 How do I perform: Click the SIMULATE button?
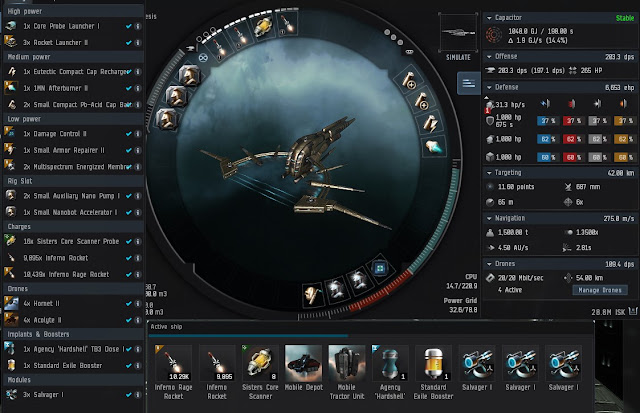coord(458,57)
